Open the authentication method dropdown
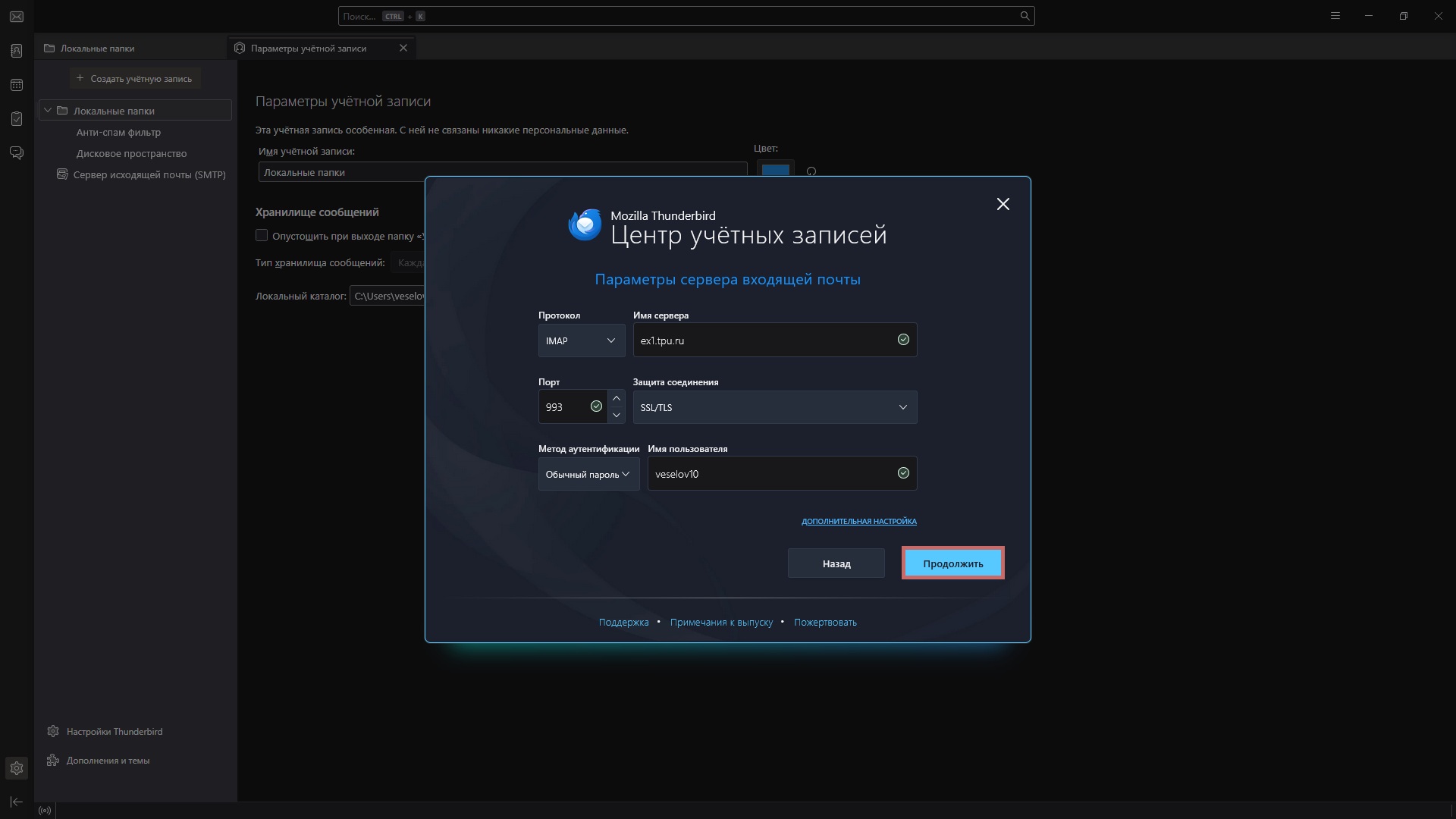 click(x=589, y=474)
